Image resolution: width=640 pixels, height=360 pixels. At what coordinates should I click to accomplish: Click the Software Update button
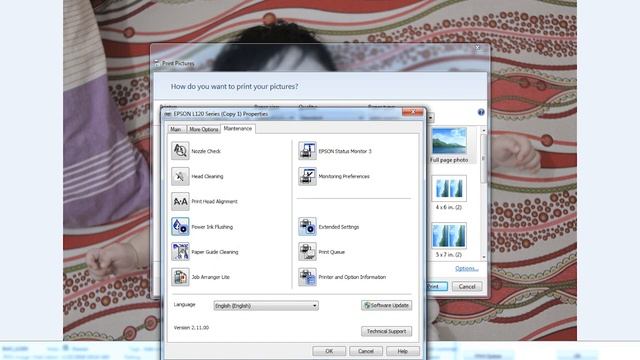click(387, 305)
